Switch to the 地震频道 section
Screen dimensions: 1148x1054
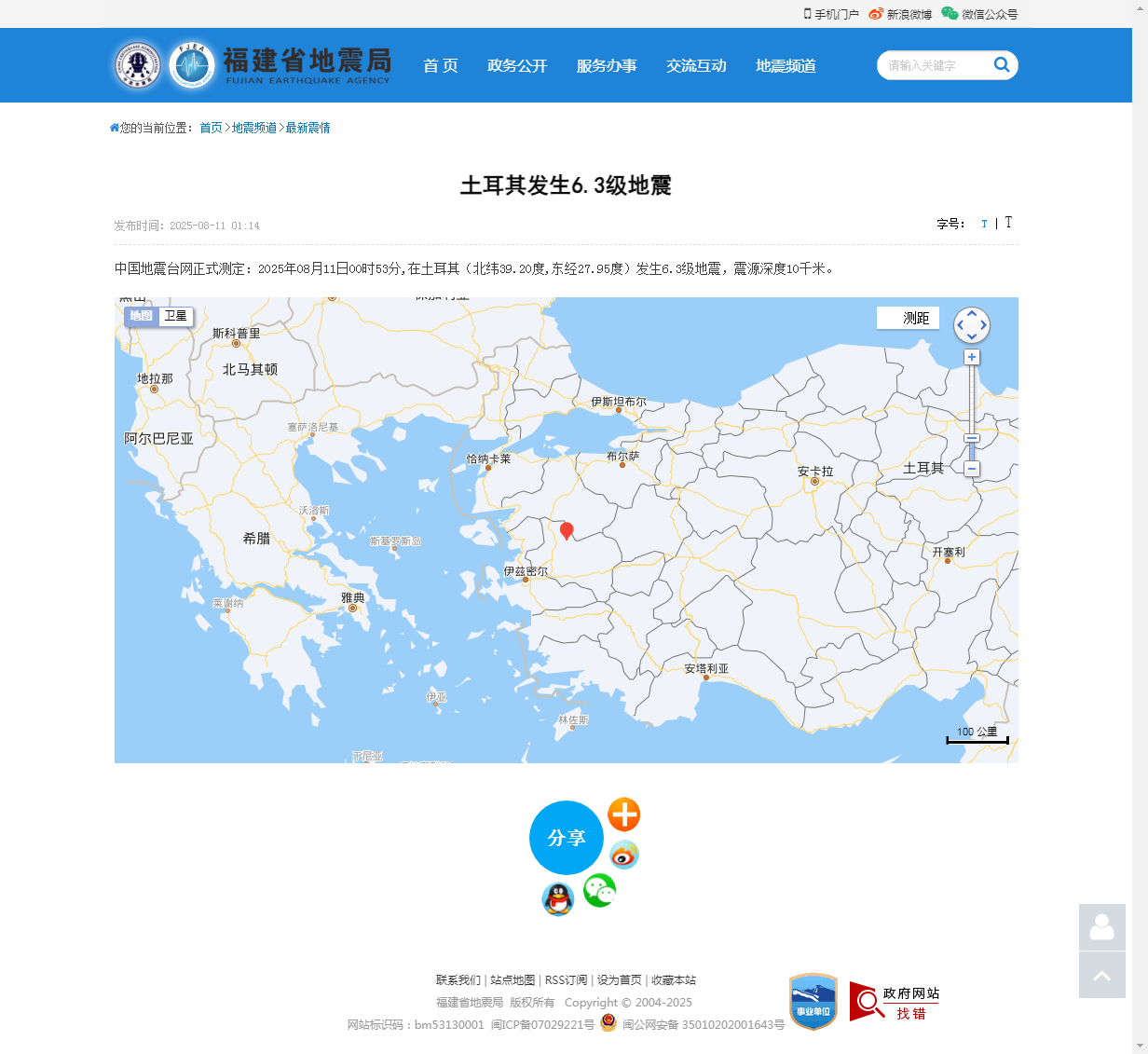click(x=785, y=65)
